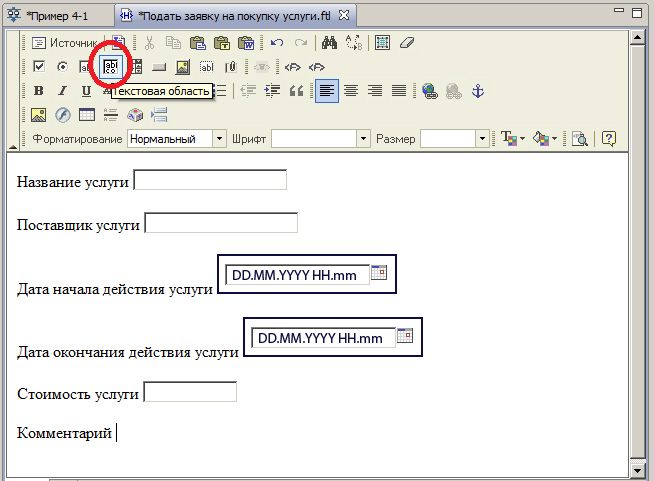Insert a table with the table icon
Image resolution: width=654 pixels, height=481 pixels.
click(87, 115)
